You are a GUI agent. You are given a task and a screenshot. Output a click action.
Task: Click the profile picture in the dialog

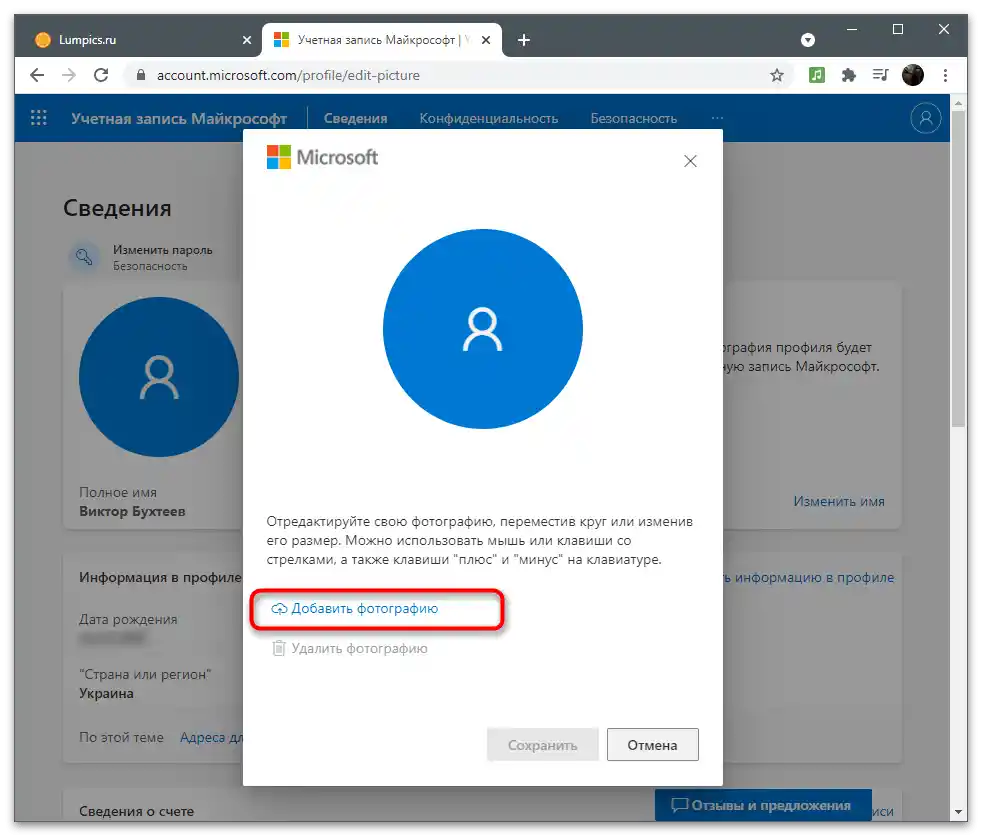coord(483,329)
